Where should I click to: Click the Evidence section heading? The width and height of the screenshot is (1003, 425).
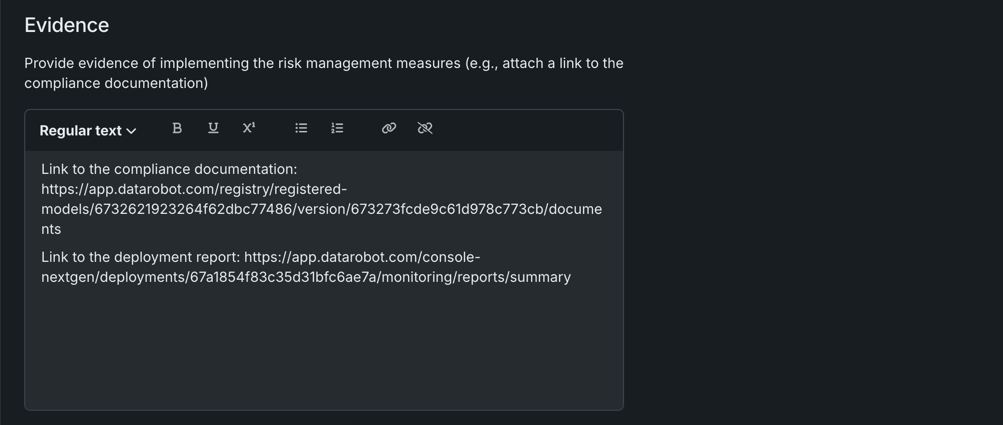coord(67,25)
